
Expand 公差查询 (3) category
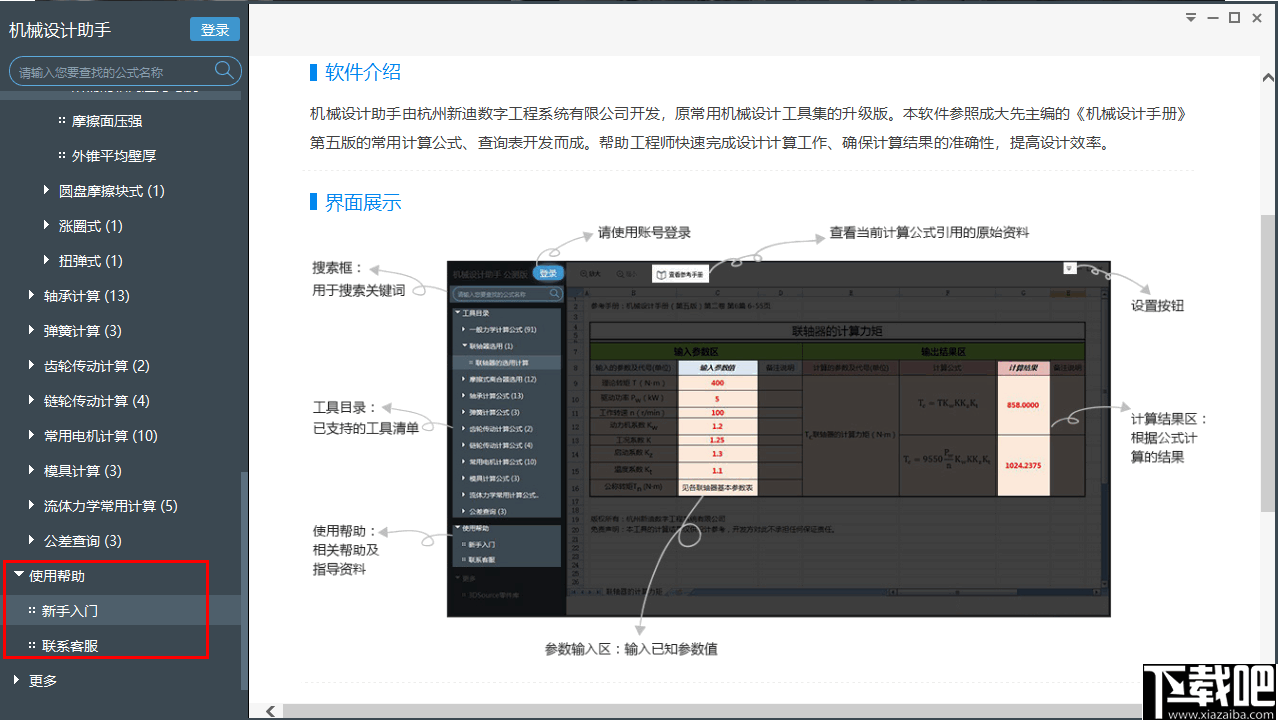(32, 540)
